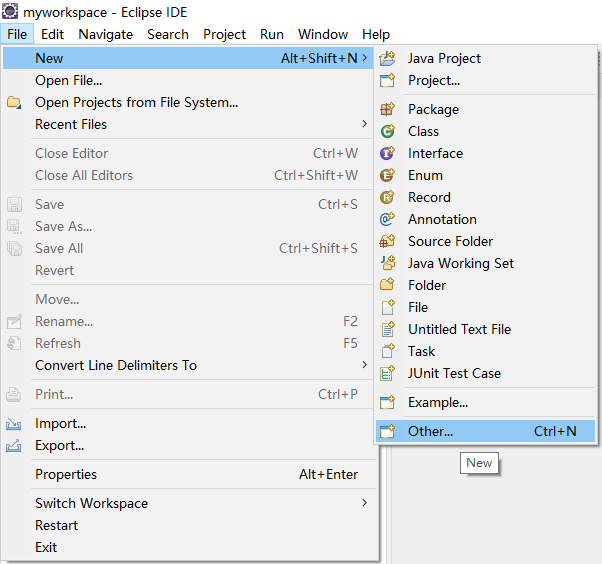The width and height of the screenshot is (602, 564).
Task: Click the Alt+Enter shortcut text
Action: coord(328,475)
